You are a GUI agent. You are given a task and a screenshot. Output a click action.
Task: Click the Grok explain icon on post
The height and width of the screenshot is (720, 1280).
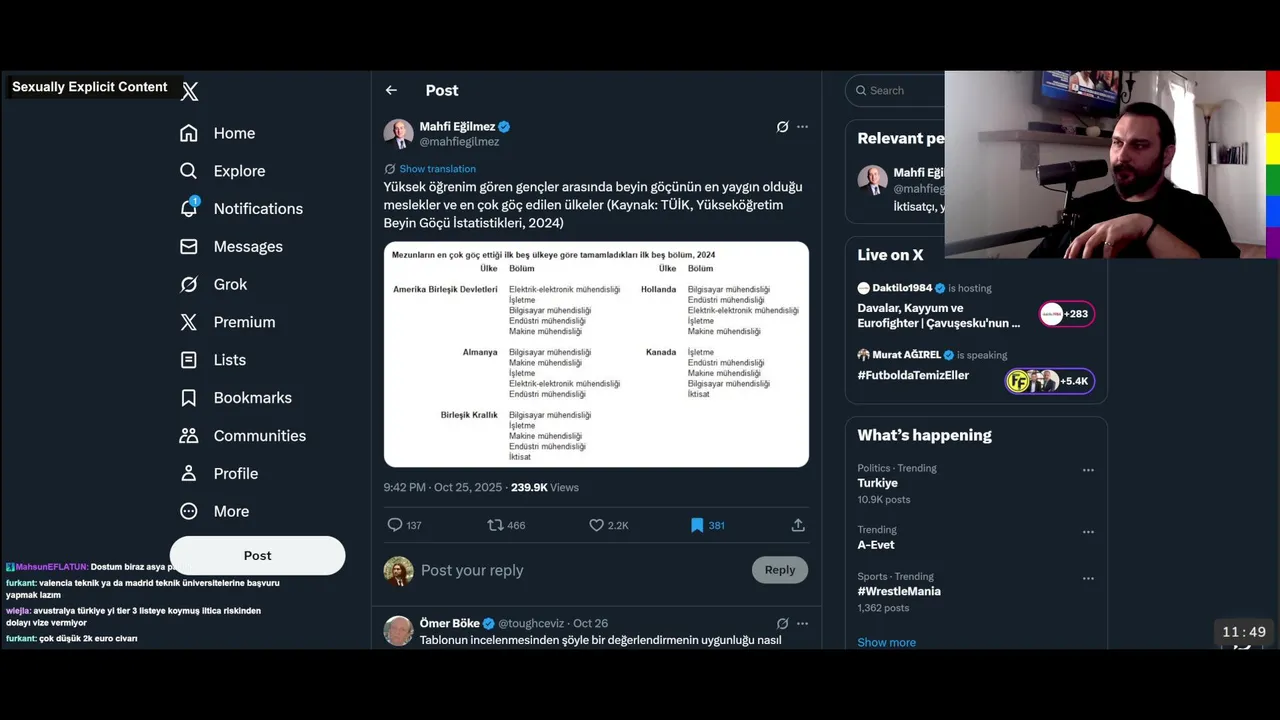pos(782,127)
